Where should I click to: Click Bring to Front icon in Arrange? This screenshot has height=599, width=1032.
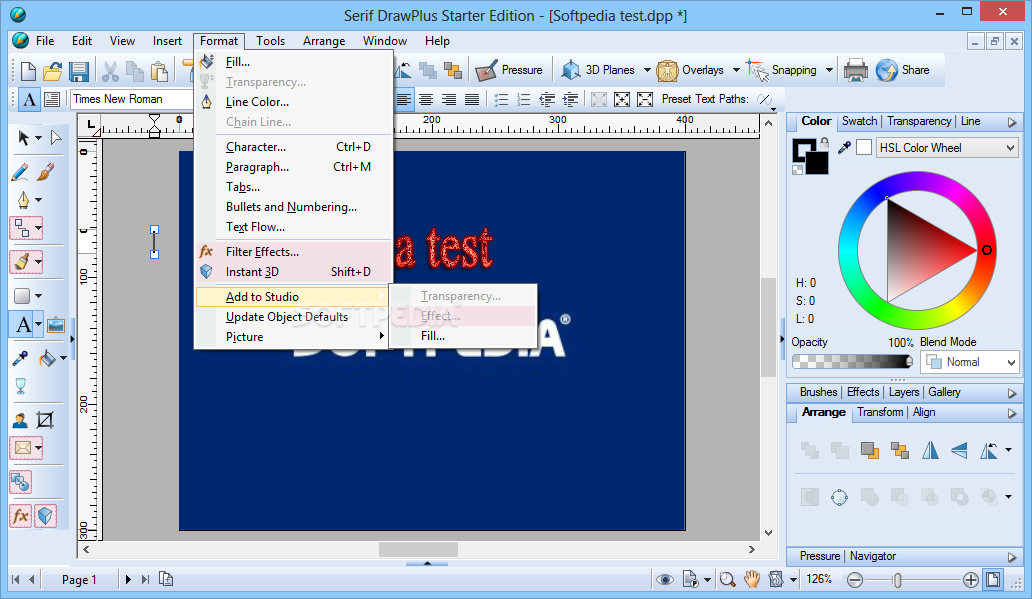tap(870, 450)
